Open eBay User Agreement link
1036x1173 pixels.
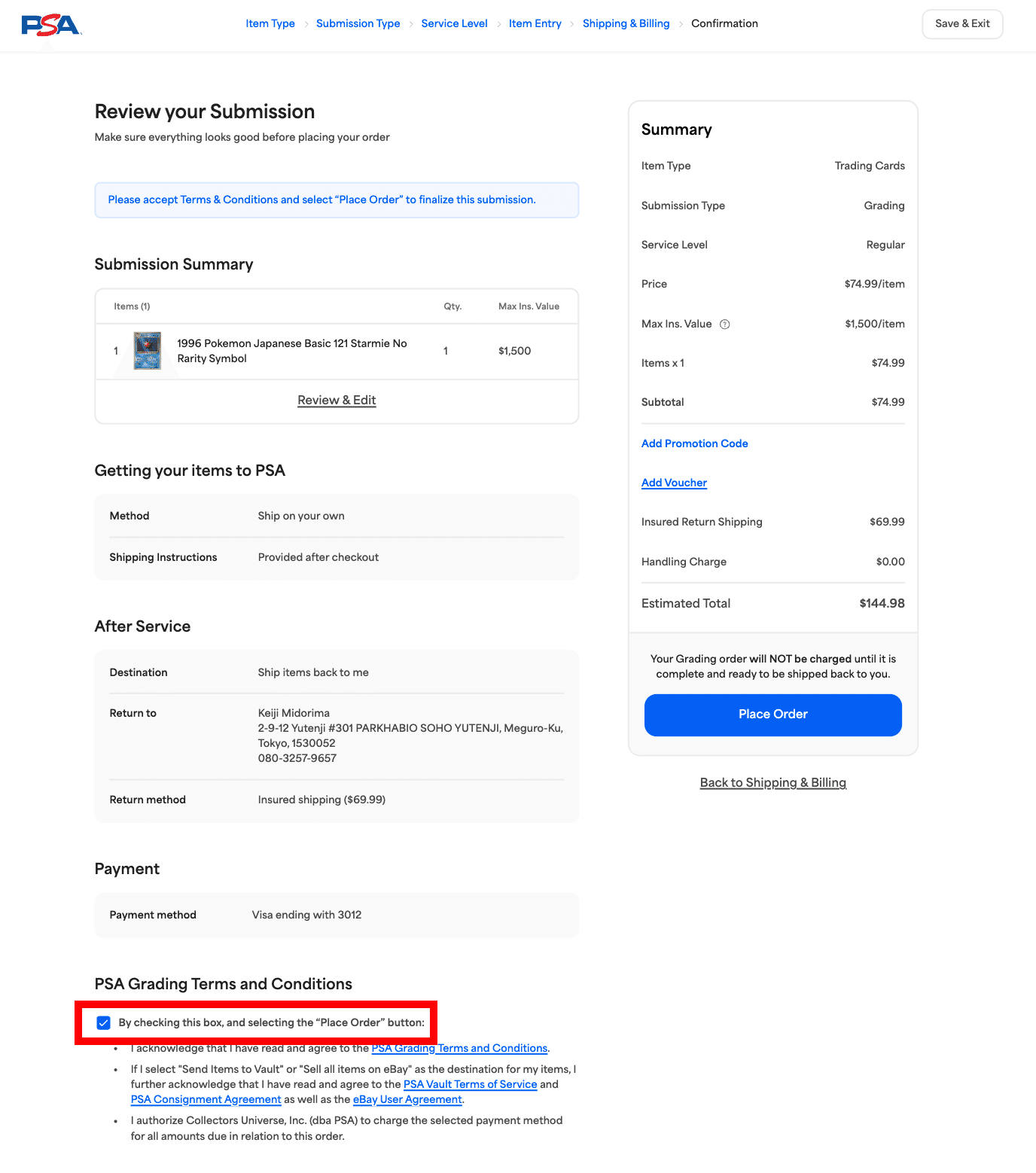point(407,1099)
